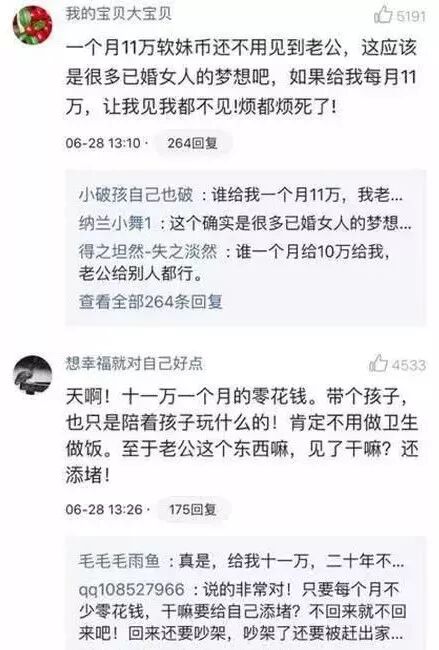This screenshot has height=650, width=439.
Task: Open replier qq108527966 profile
Action: [x=131, y=589]
